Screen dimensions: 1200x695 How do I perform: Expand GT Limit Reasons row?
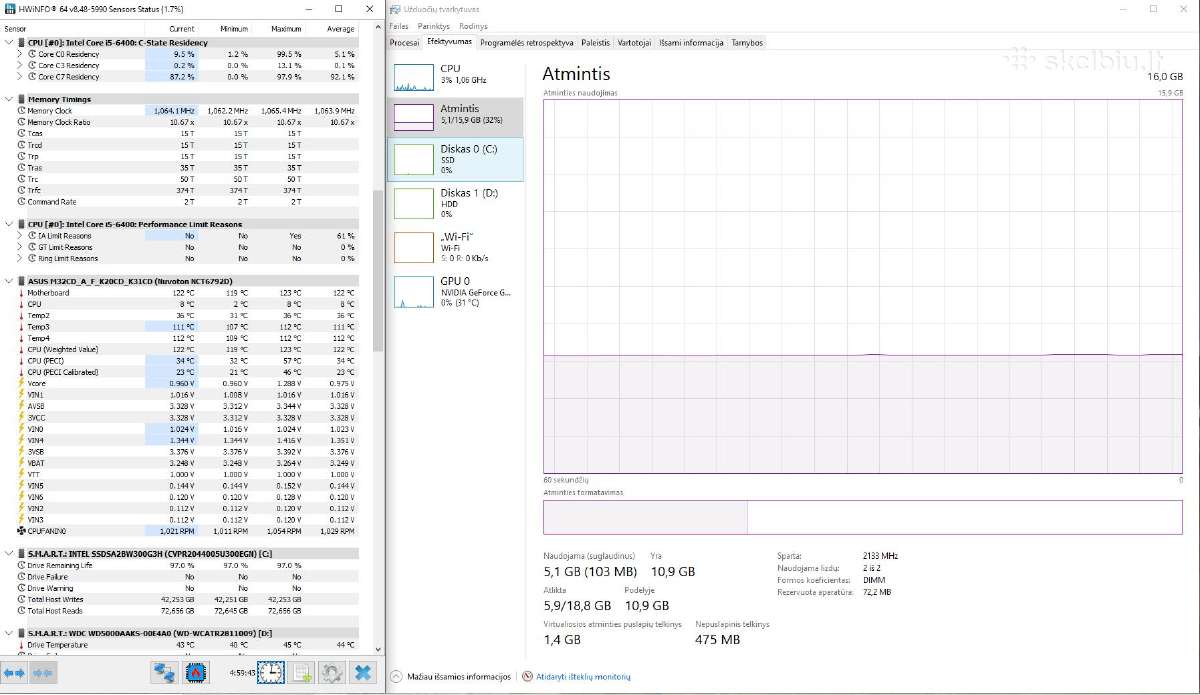[x=20, y=247]
